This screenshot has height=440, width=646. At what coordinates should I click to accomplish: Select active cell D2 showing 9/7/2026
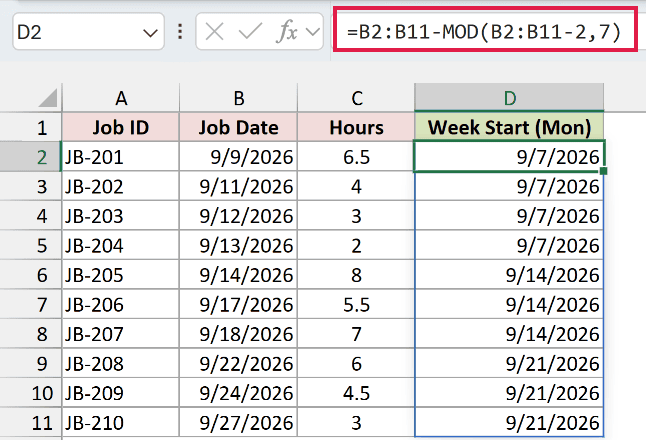click(509, 156)
